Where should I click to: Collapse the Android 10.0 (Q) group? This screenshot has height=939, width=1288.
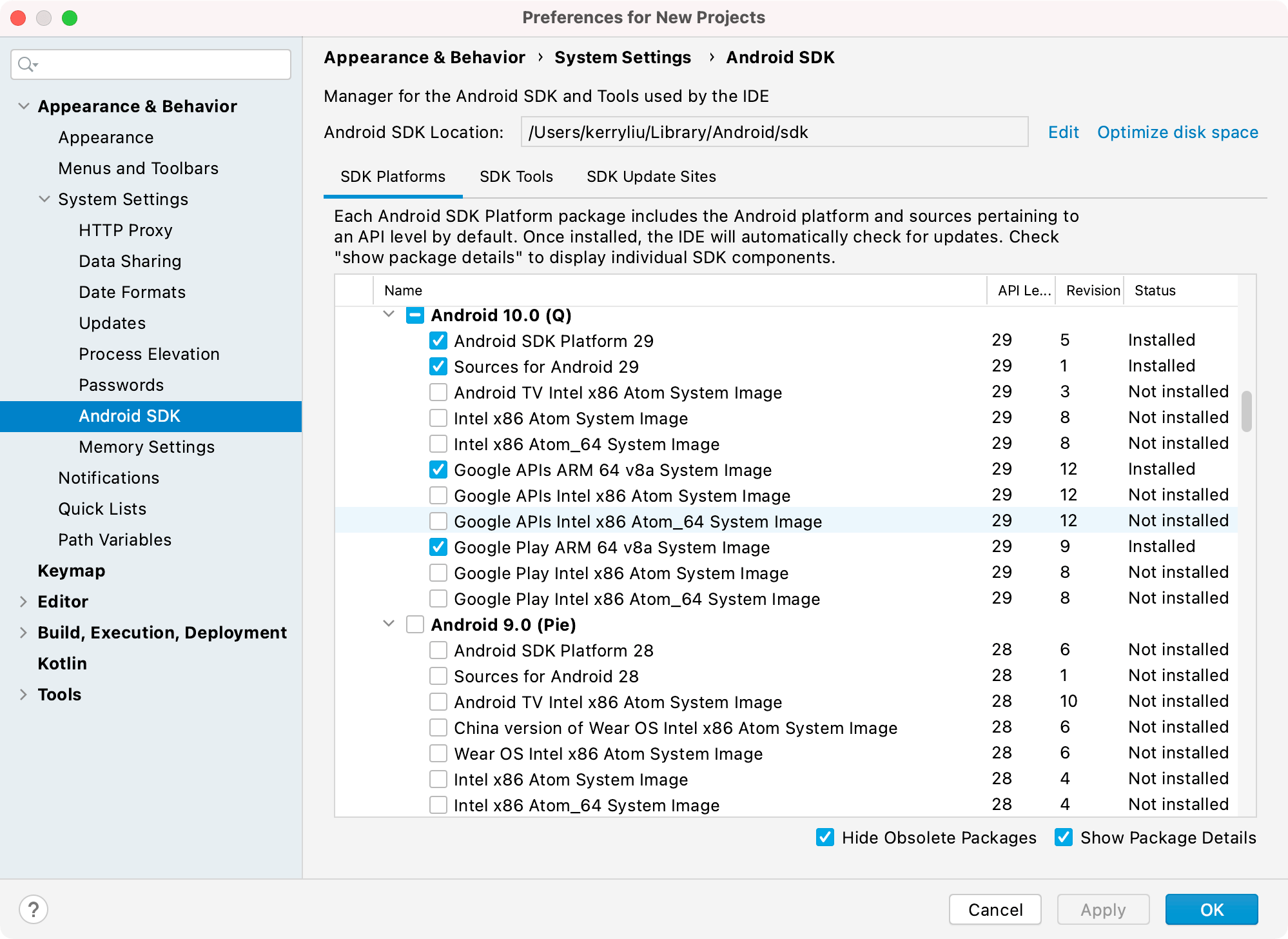tap(389, 315)
